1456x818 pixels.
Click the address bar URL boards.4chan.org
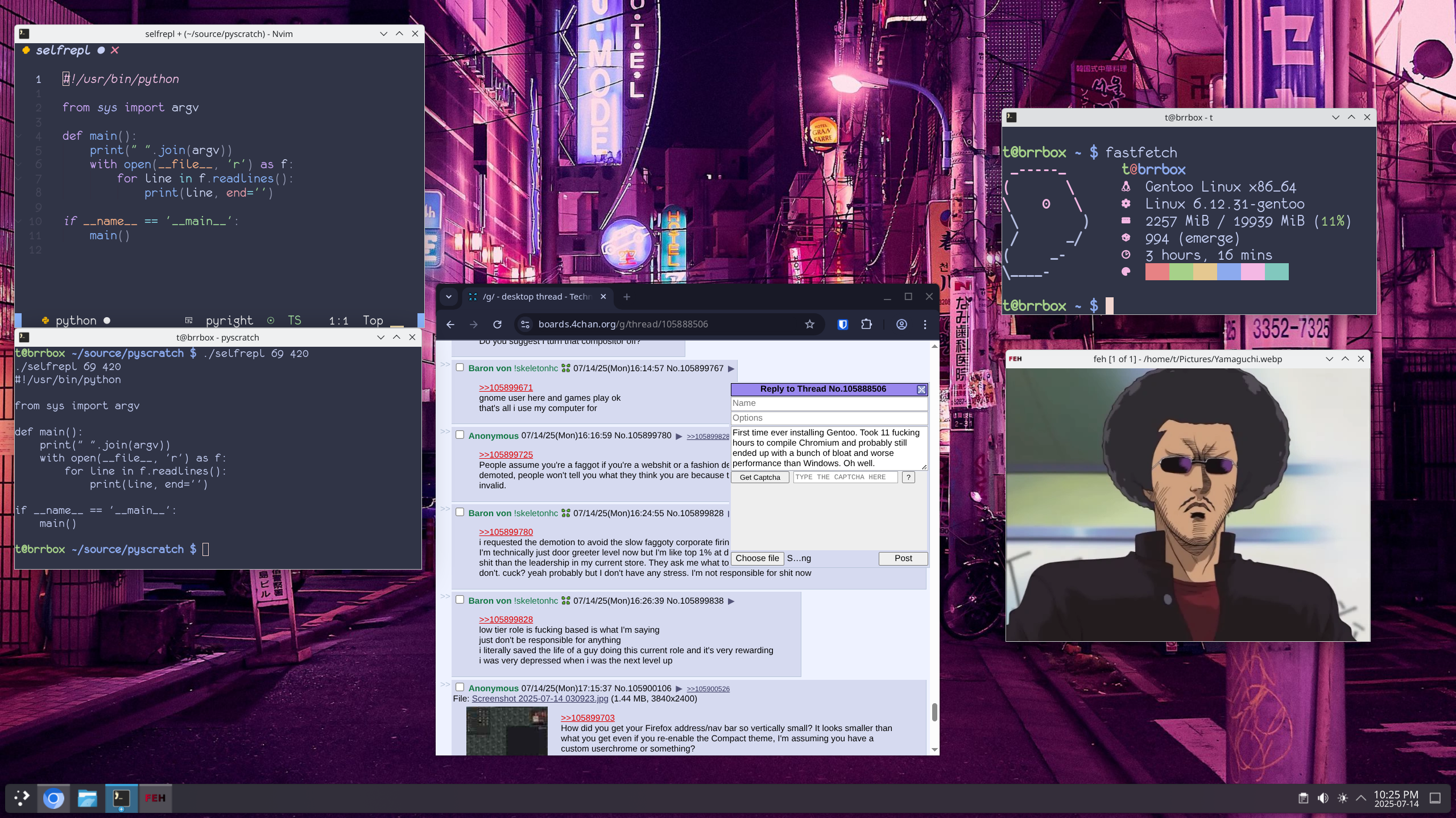[623, 324]
